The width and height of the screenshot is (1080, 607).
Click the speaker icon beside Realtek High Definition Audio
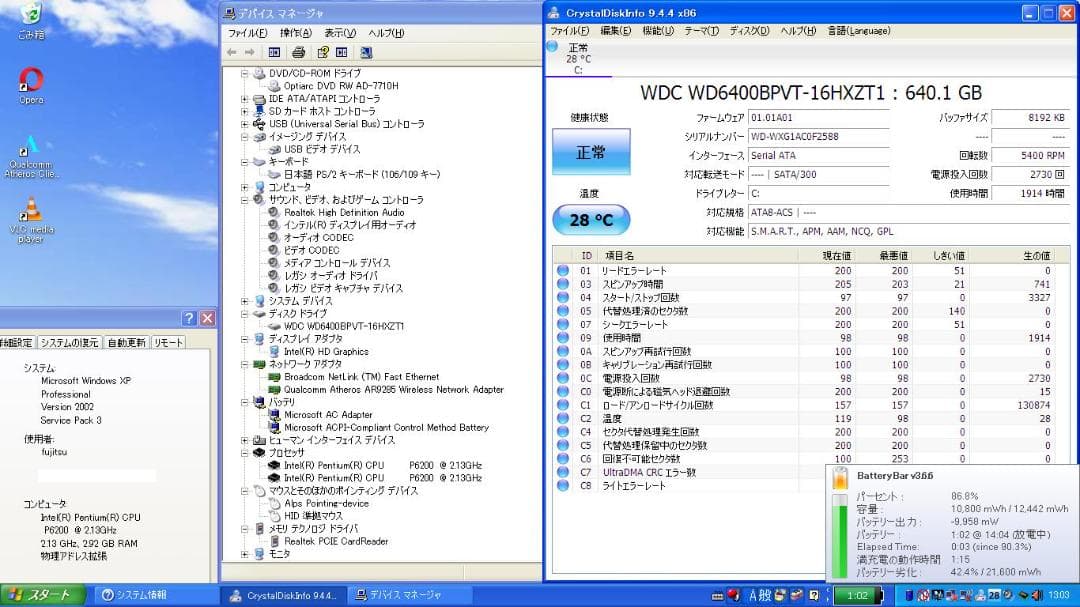[273, 212]
